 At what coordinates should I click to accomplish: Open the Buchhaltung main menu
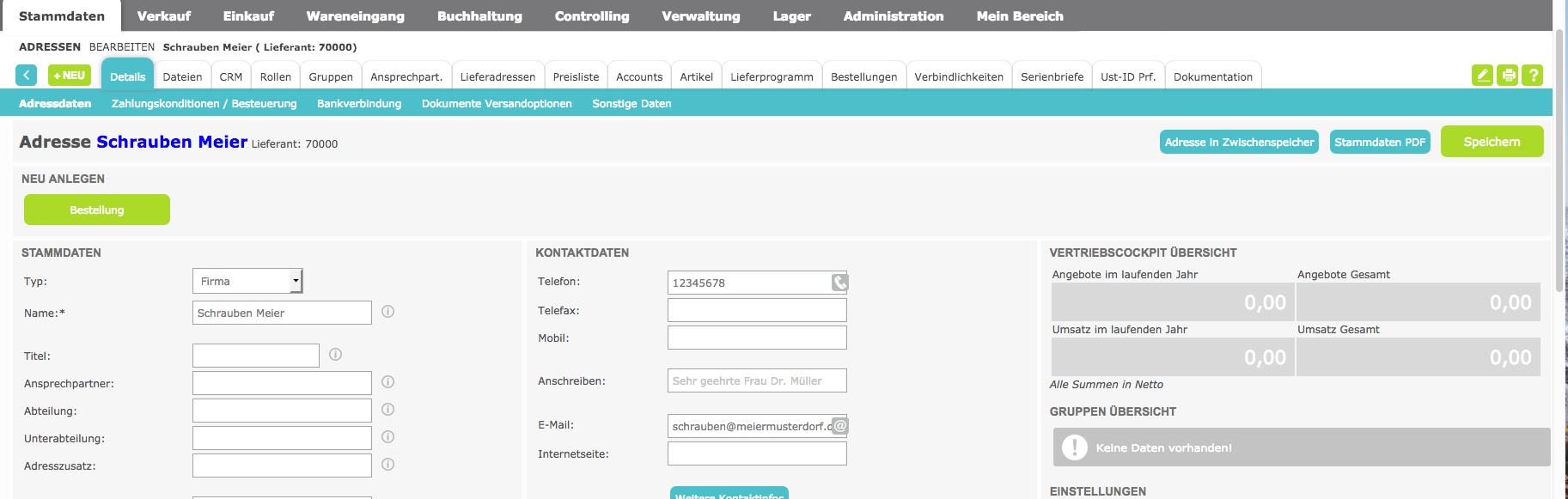pyautogui.click(x=479, y=16)
